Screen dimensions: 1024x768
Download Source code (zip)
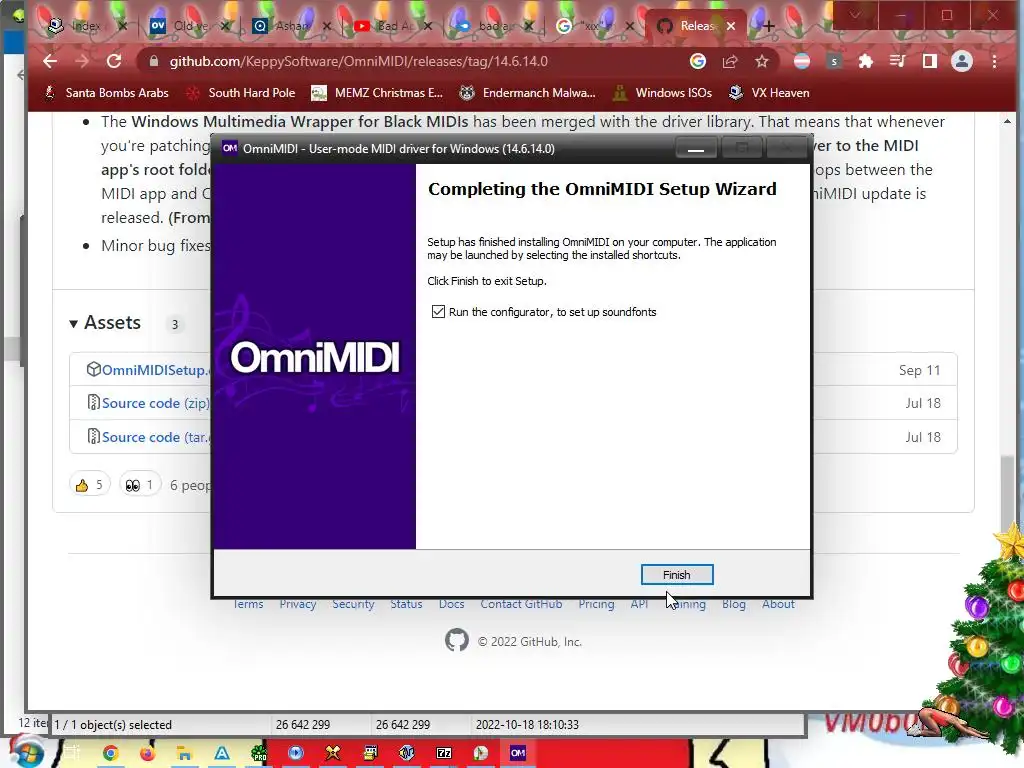point(155,404)
